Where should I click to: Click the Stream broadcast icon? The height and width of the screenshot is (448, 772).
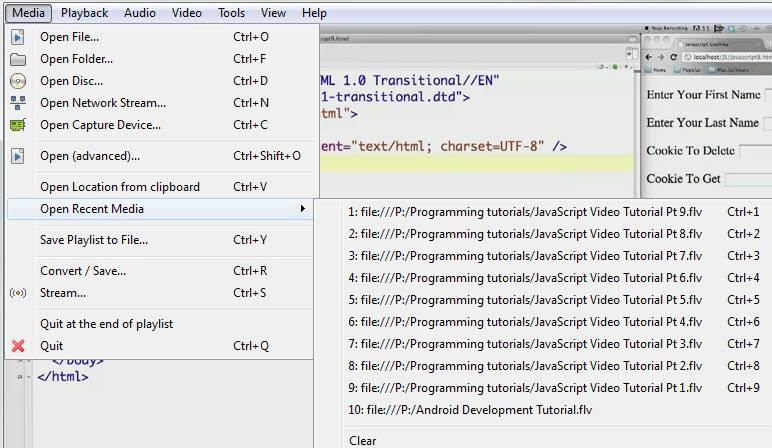[x=18, y=293]
